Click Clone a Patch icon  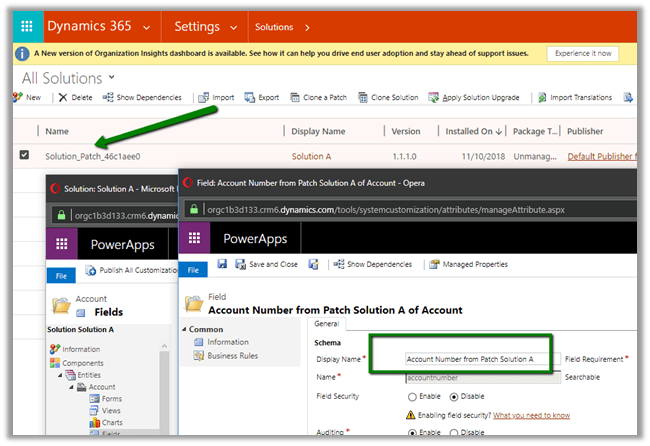(296, 98)
